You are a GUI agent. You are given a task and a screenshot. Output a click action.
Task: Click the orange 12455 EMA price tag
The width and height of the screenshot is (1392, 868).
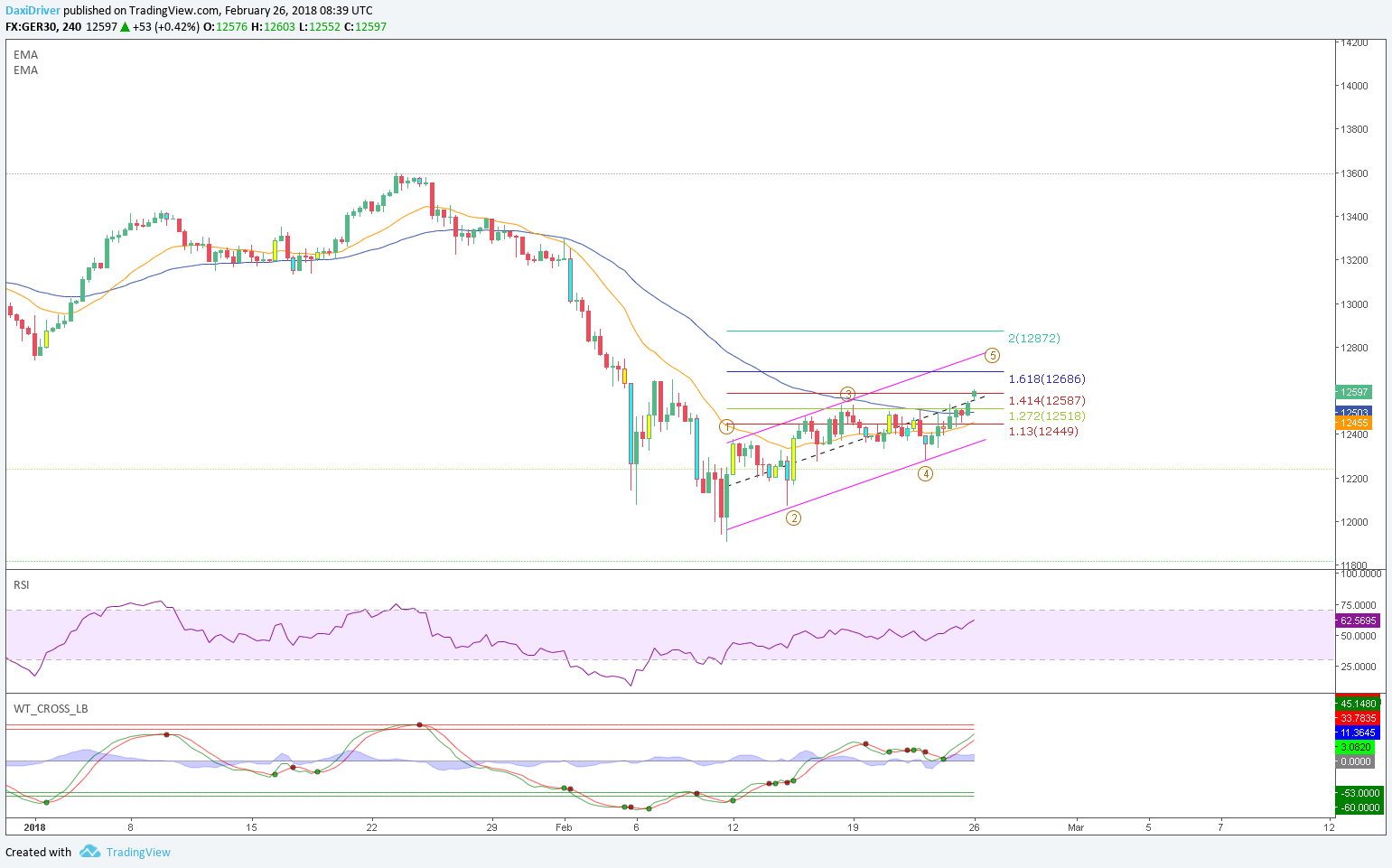(1353, 423)
